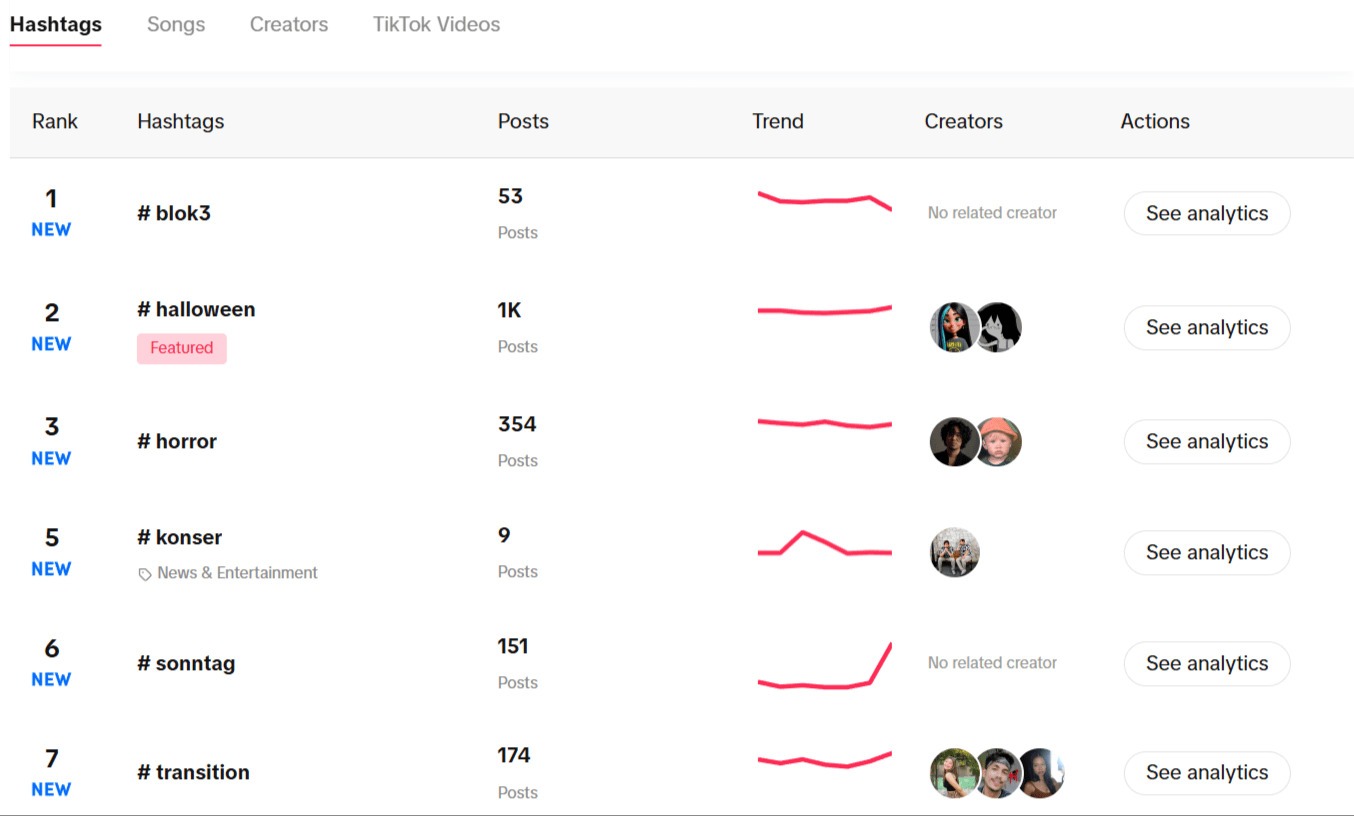Open the middle transition creator avatar
Screen dimensions: 1354x816
(x=998, y=772)
